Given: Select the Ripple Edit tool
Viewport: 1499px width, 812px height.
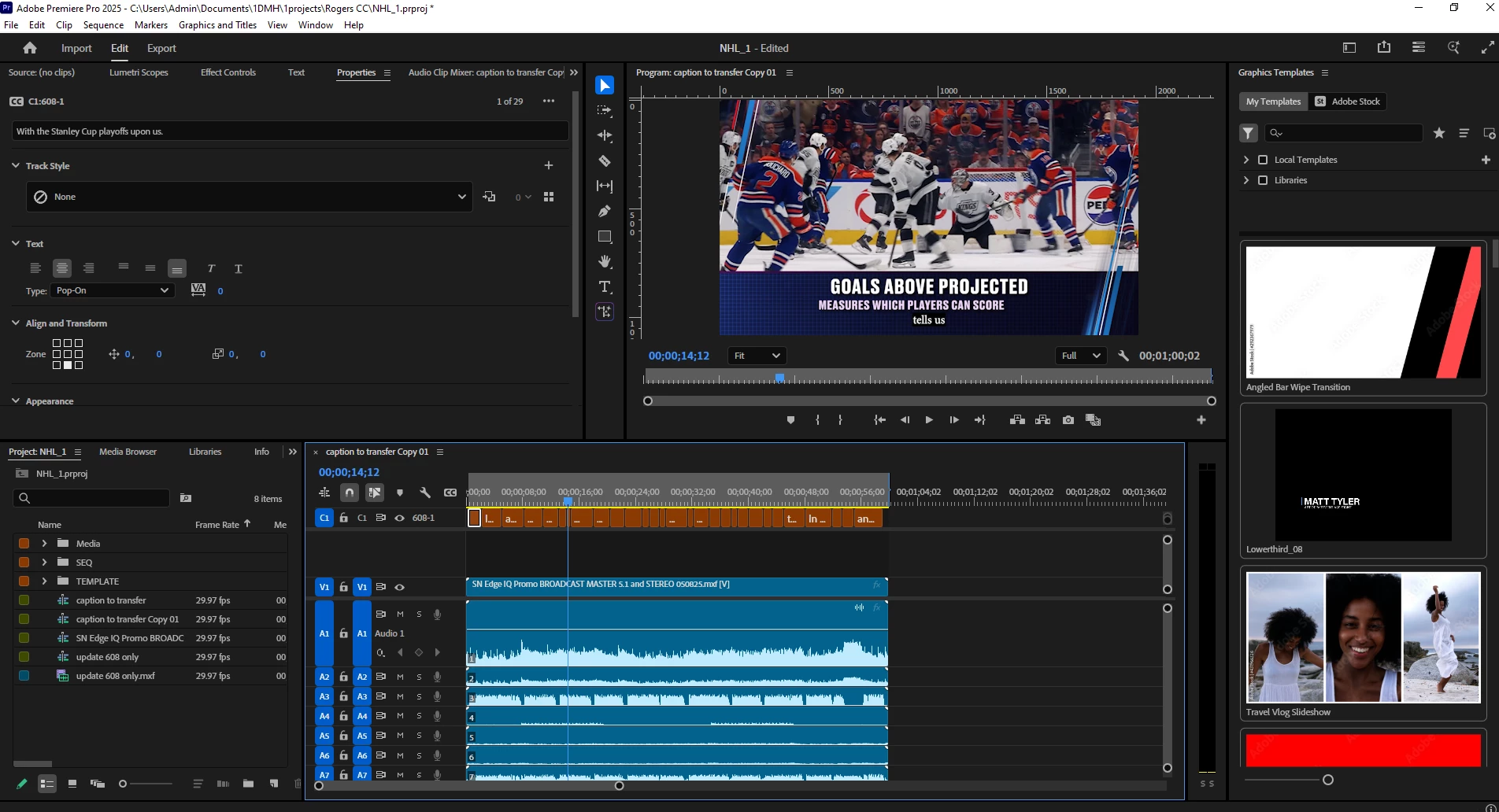Looking at the screenshot, I should coord(605,135).
